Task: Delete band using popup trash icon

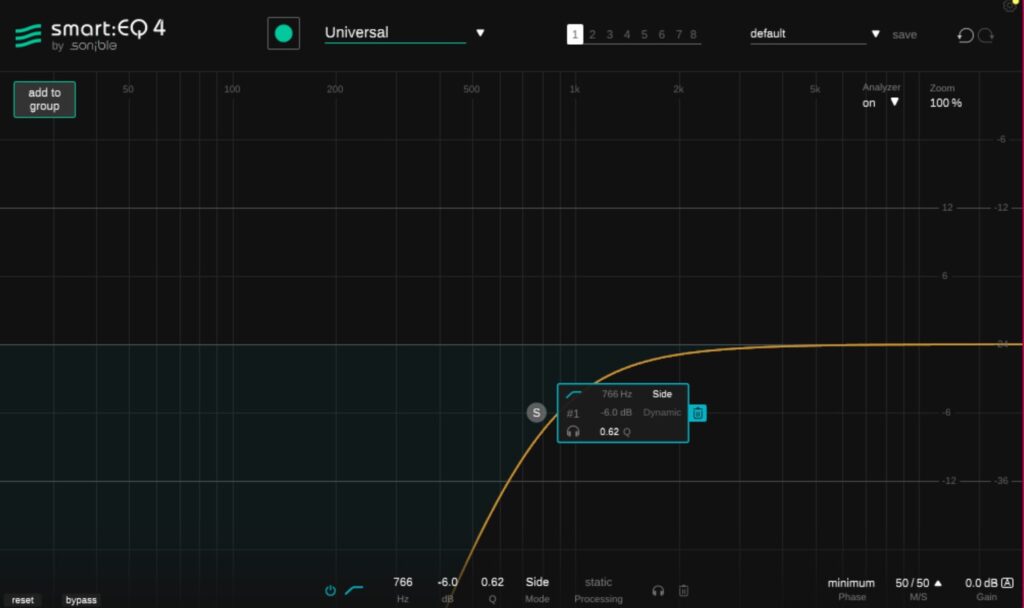Action: click(698, 413)
